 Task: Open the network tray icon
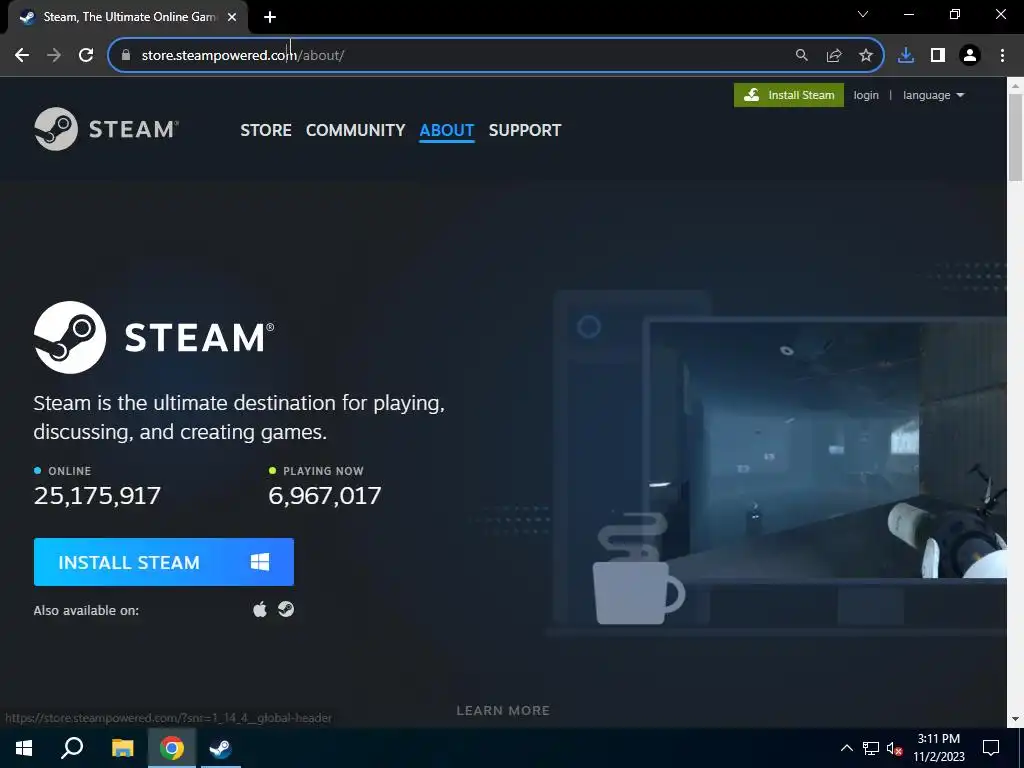[x=871, y=748]
